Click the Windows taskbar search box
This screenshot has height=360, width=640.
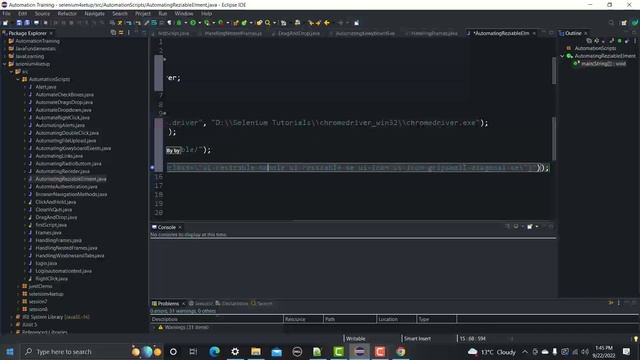tap(75, 351)
